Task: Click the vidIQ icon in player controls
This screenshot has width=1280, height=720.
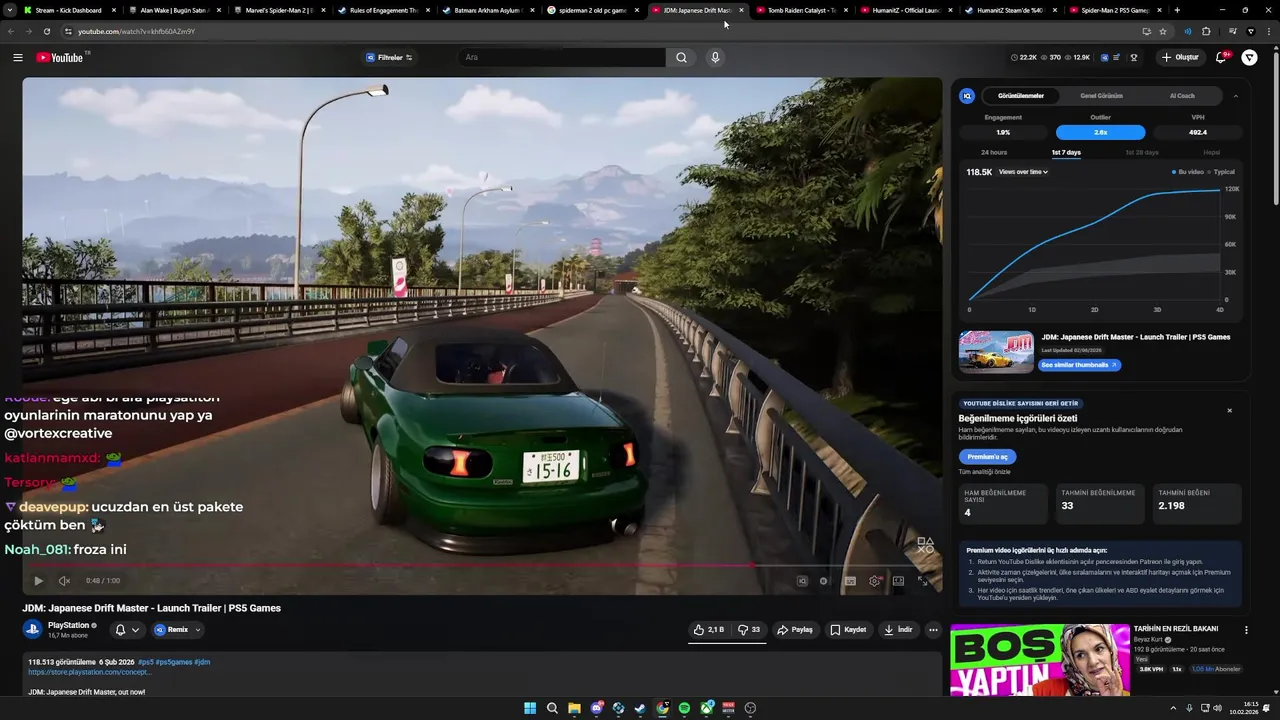Action: [x=802, y=581]
